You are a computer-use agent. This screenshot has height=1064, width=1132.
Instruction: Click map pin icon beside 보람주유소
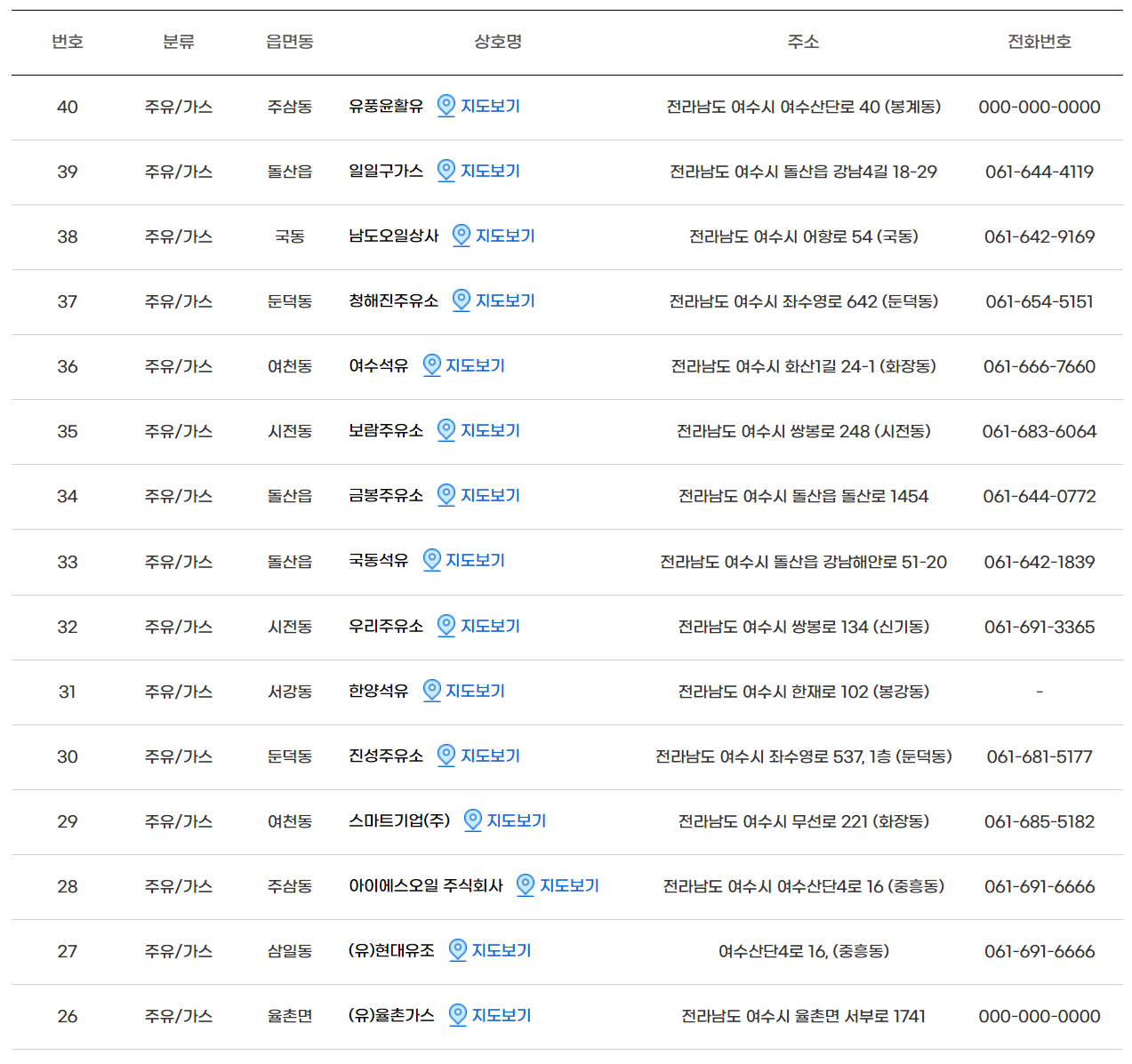[446, 430]
